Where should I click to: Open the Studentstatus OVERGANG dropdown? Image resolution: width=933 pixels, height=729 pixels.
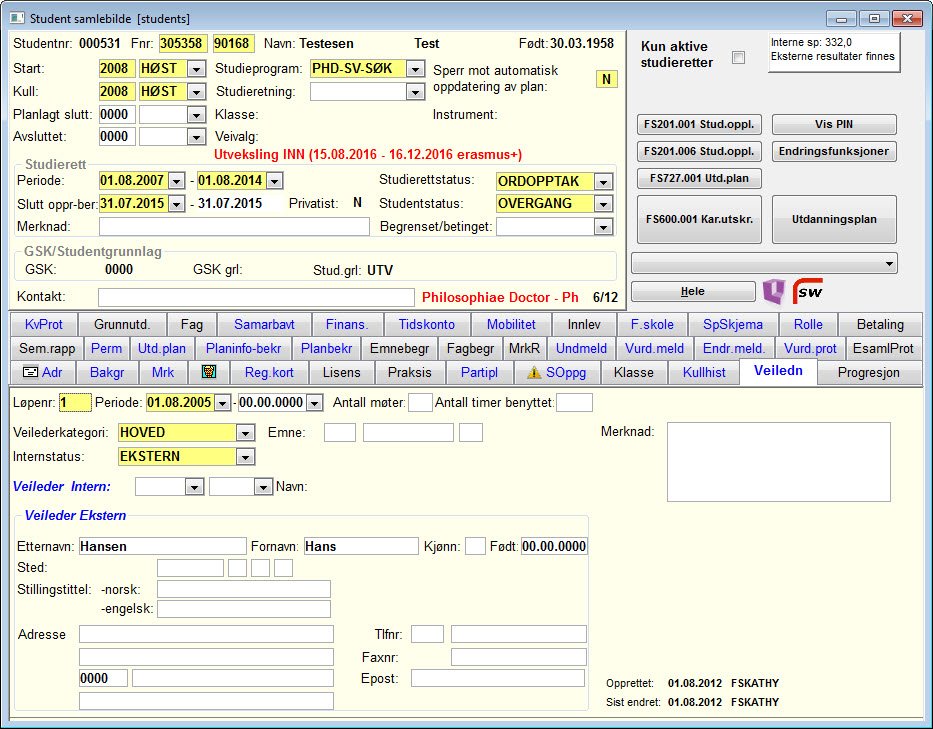tap(603, 204)
